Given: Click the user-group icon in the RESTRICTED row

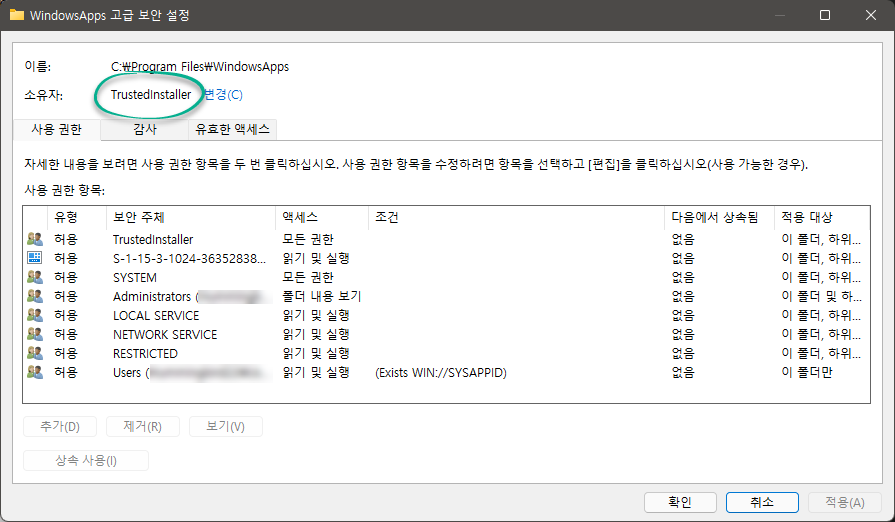Looking at the screenshot, I should click(35, 353).
